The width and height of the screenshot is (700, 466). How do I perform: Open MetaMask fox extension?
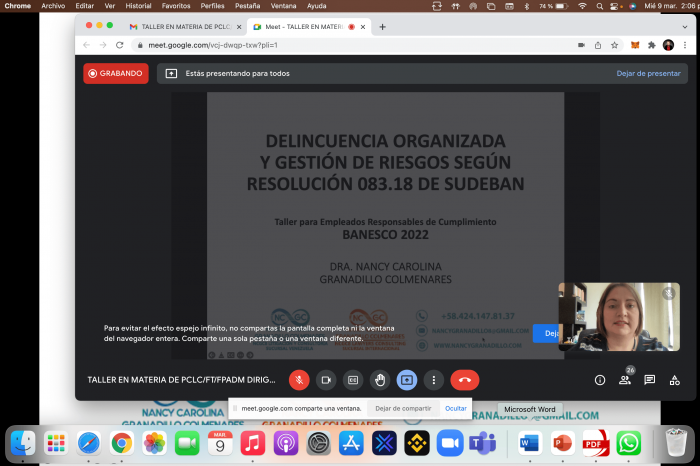tap(635, 45)
